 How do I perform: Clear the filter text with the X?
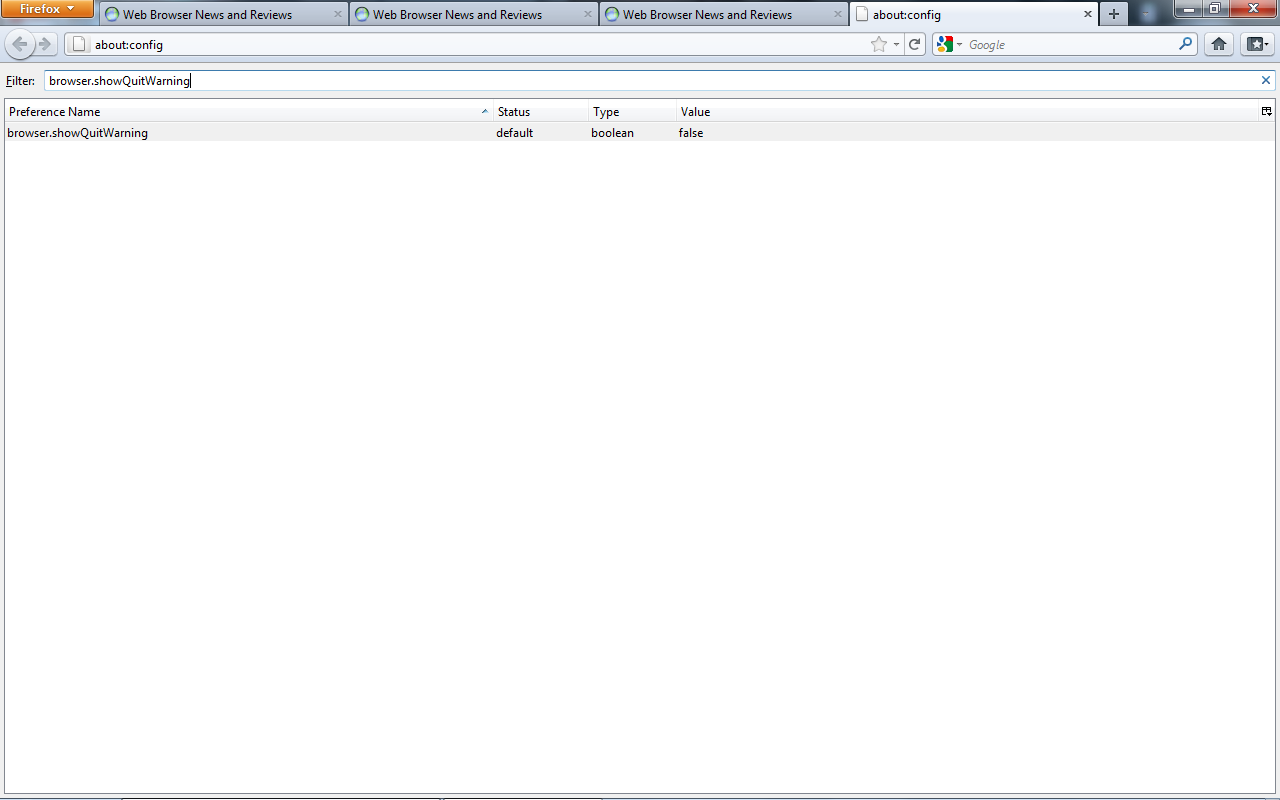[x=1265, y=80]
